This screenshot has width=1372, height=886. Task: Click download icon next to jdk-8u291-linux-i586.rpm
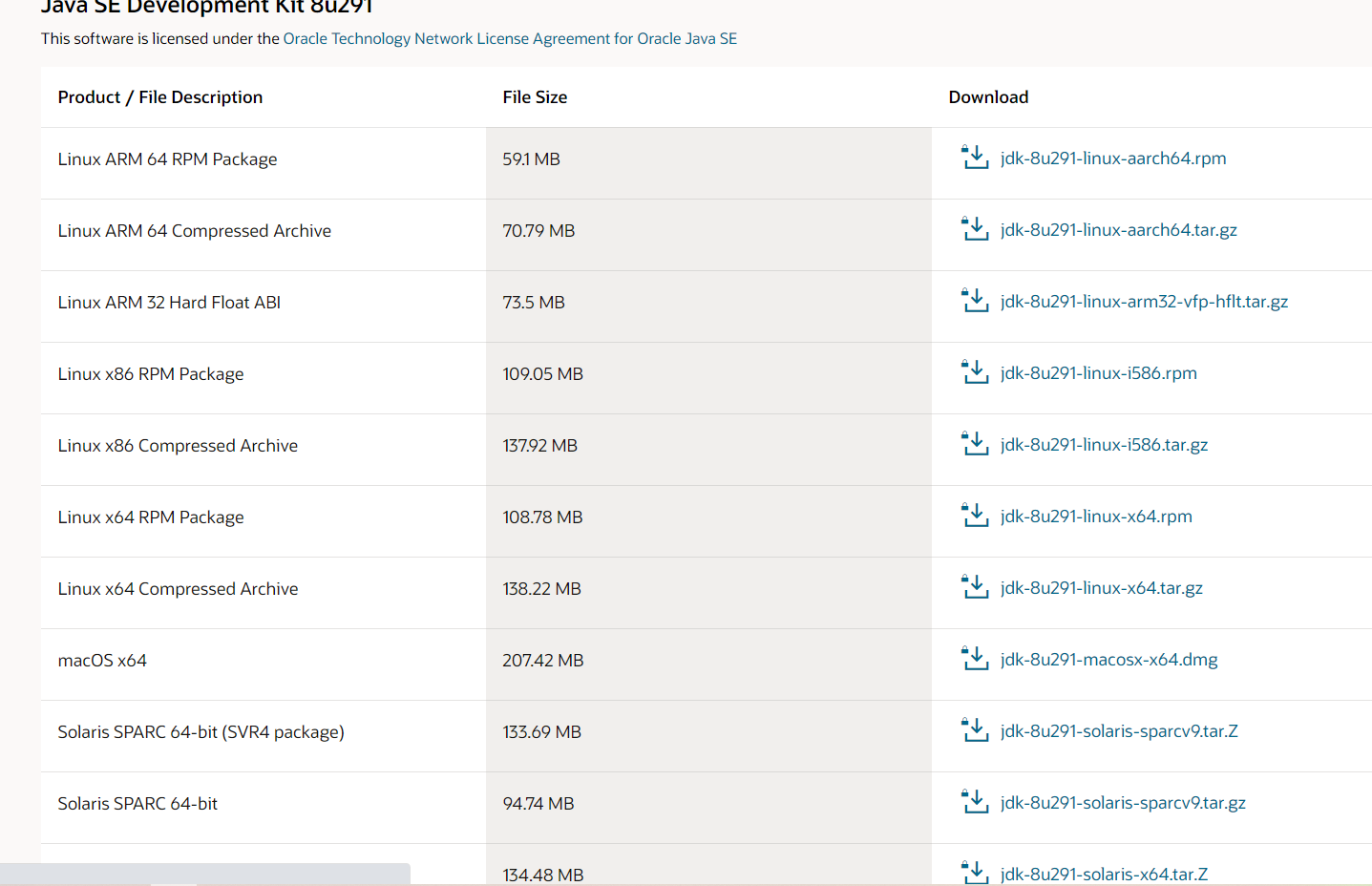[975, 372]
